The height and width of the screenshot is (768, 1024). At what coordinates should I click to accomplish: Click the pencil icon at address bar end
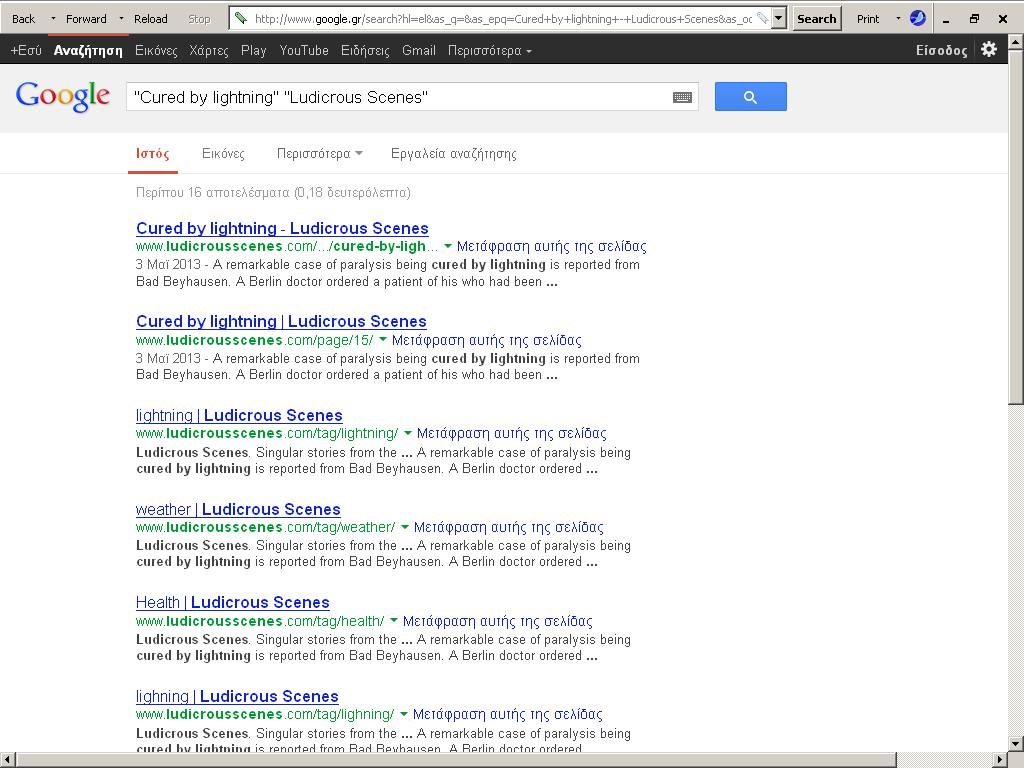coord(762,18)
